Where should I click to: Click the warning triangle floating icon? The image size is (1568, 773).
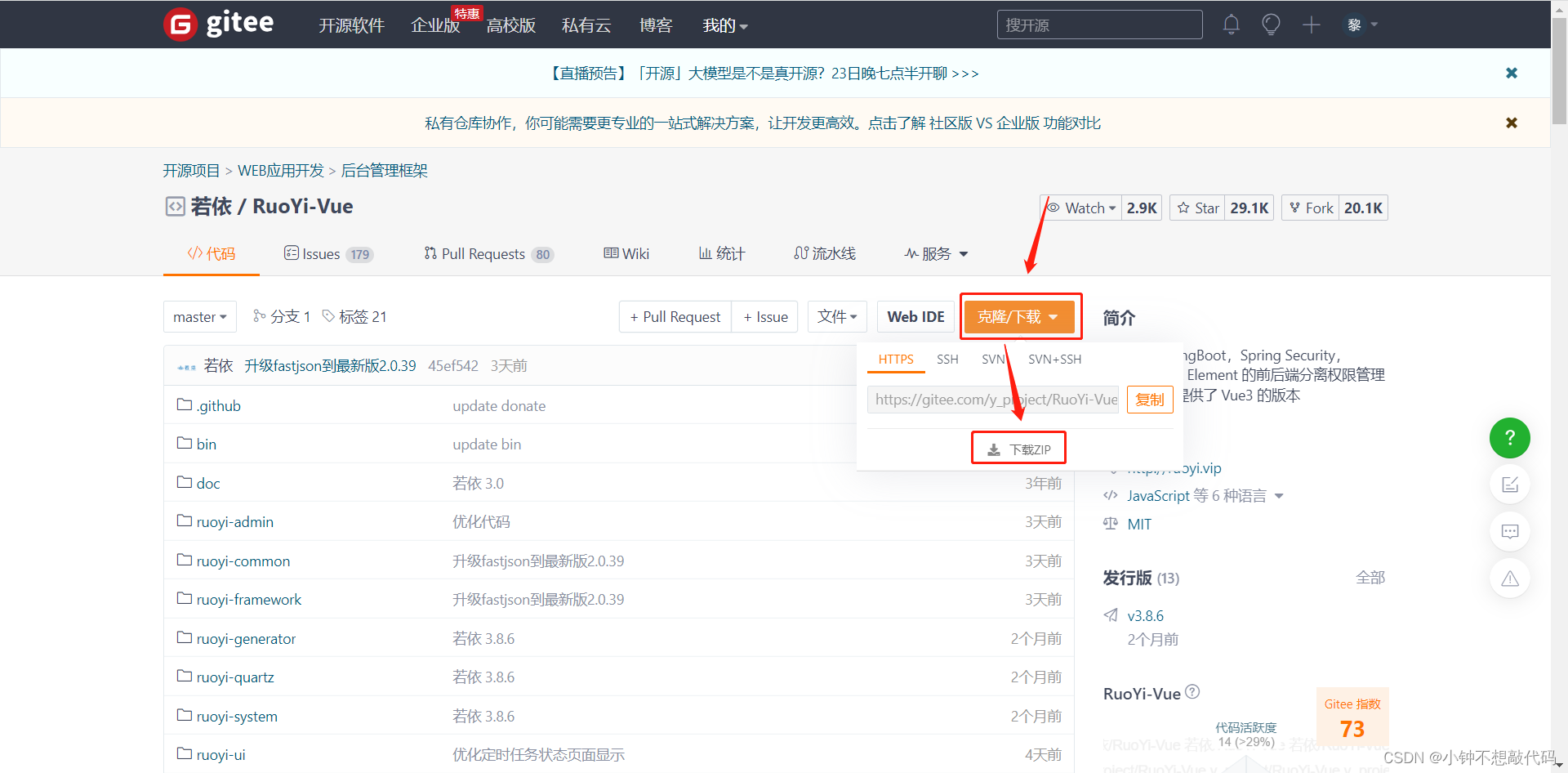click(x=1510, y=579)
